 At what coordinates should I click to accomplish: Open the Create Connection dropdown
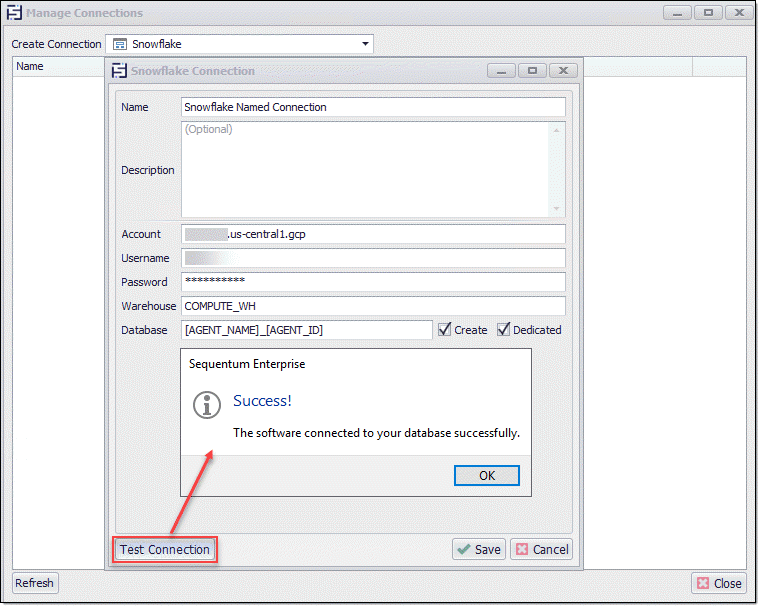pyautogui.click(x=366, y=44)
